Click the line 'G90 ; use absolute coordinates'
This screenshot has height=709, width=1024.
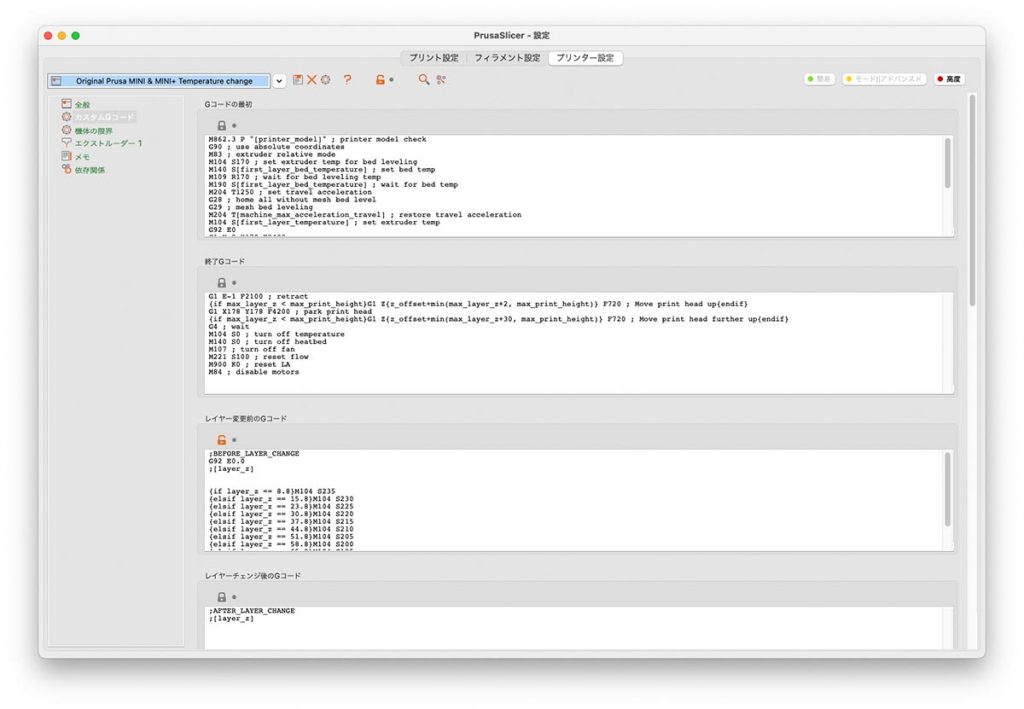click(x=276, y=147)
